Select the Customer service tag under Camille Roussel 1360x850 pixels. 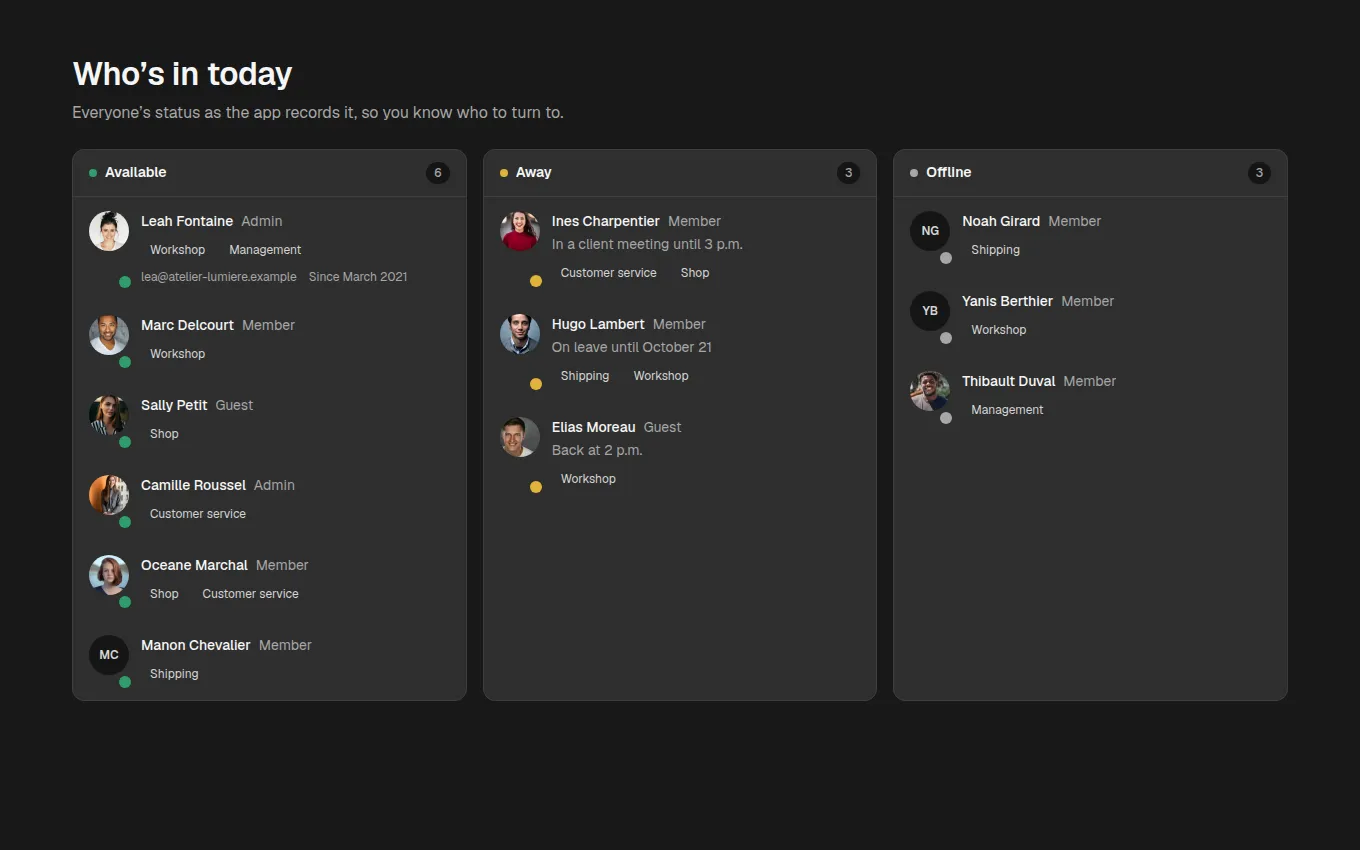198,514
